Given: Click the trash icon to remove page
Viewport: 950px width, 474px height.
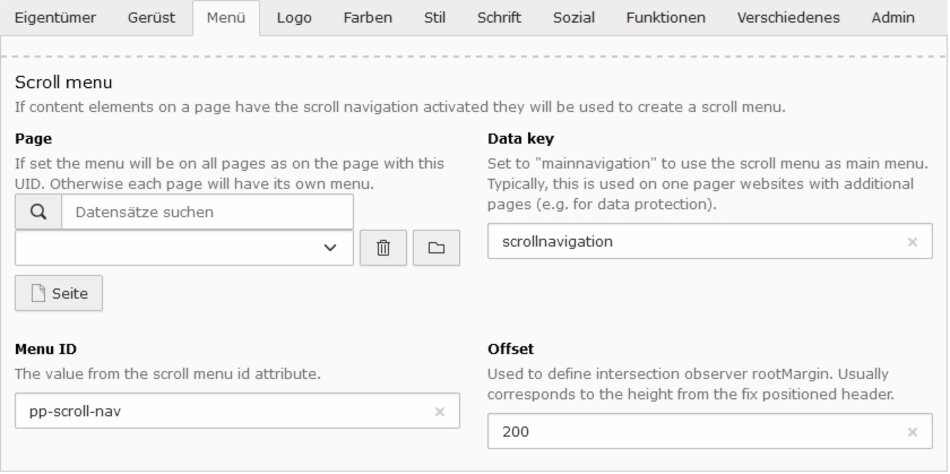Looking at the screenshot, I should (383, 248).
